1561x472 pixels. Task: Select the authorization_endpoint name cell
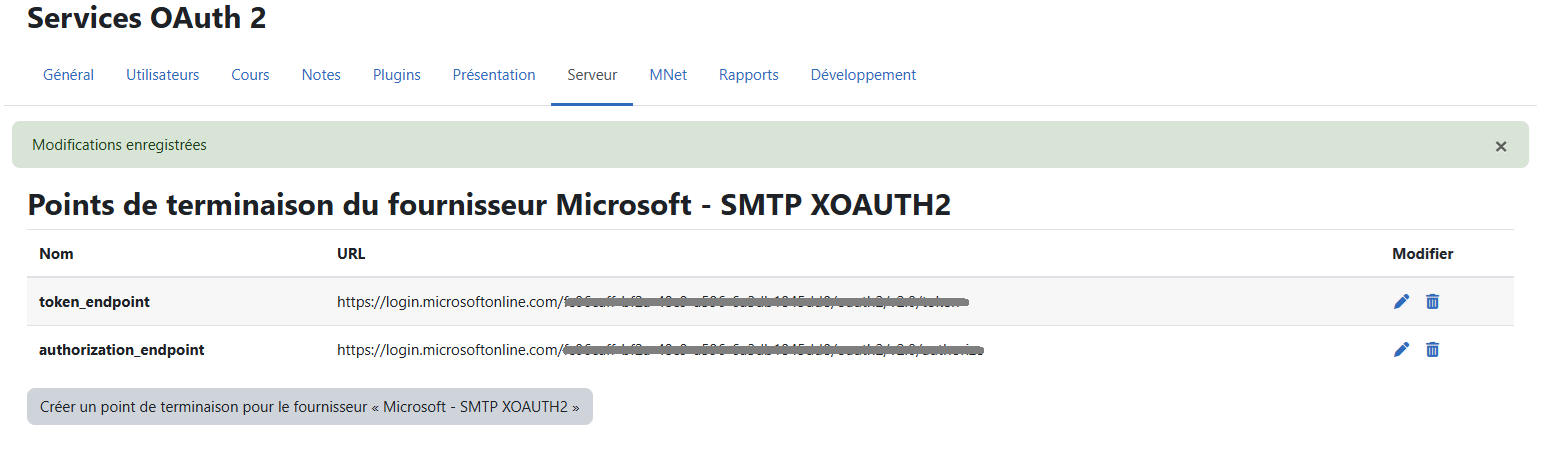click(122, 350)
